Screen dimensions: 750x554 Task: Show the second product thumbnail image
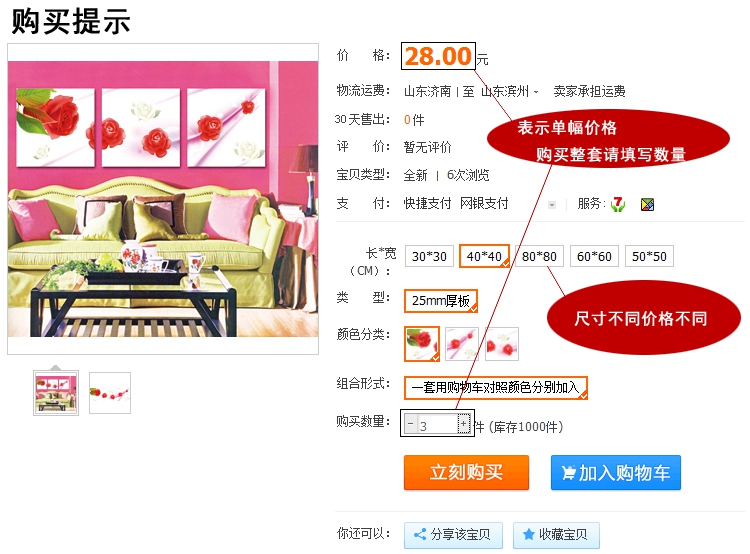tap(110, 393)
